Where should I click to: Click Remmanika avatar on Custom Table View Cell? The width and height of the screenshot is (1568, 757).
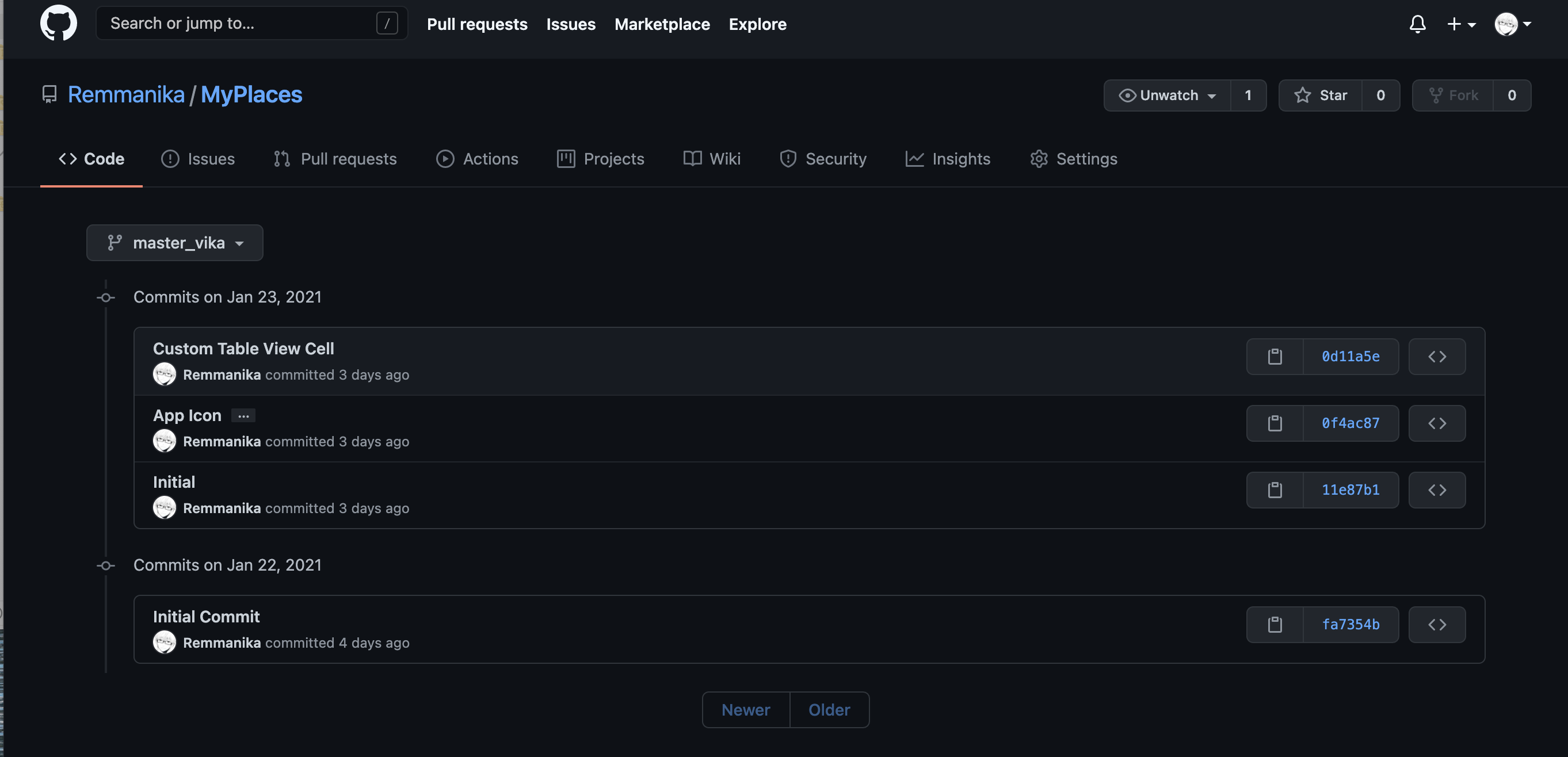click(165, 374)
